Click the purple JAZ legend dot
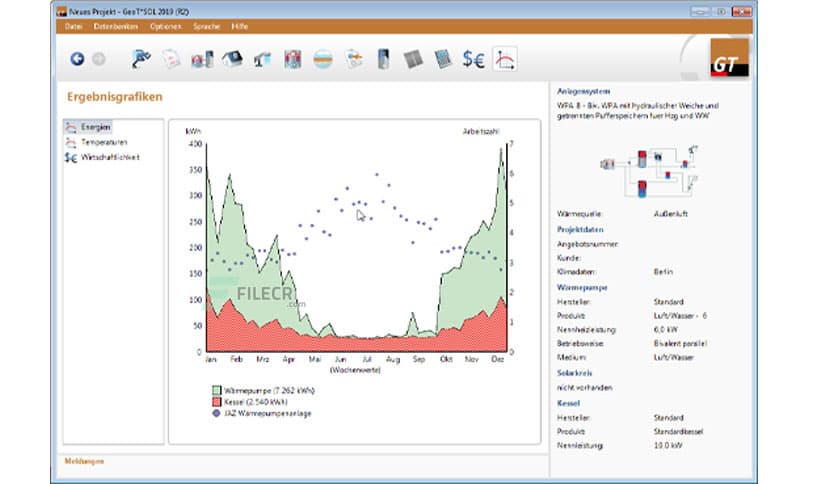This screenshot has height=484, width=836. point(216,413)
